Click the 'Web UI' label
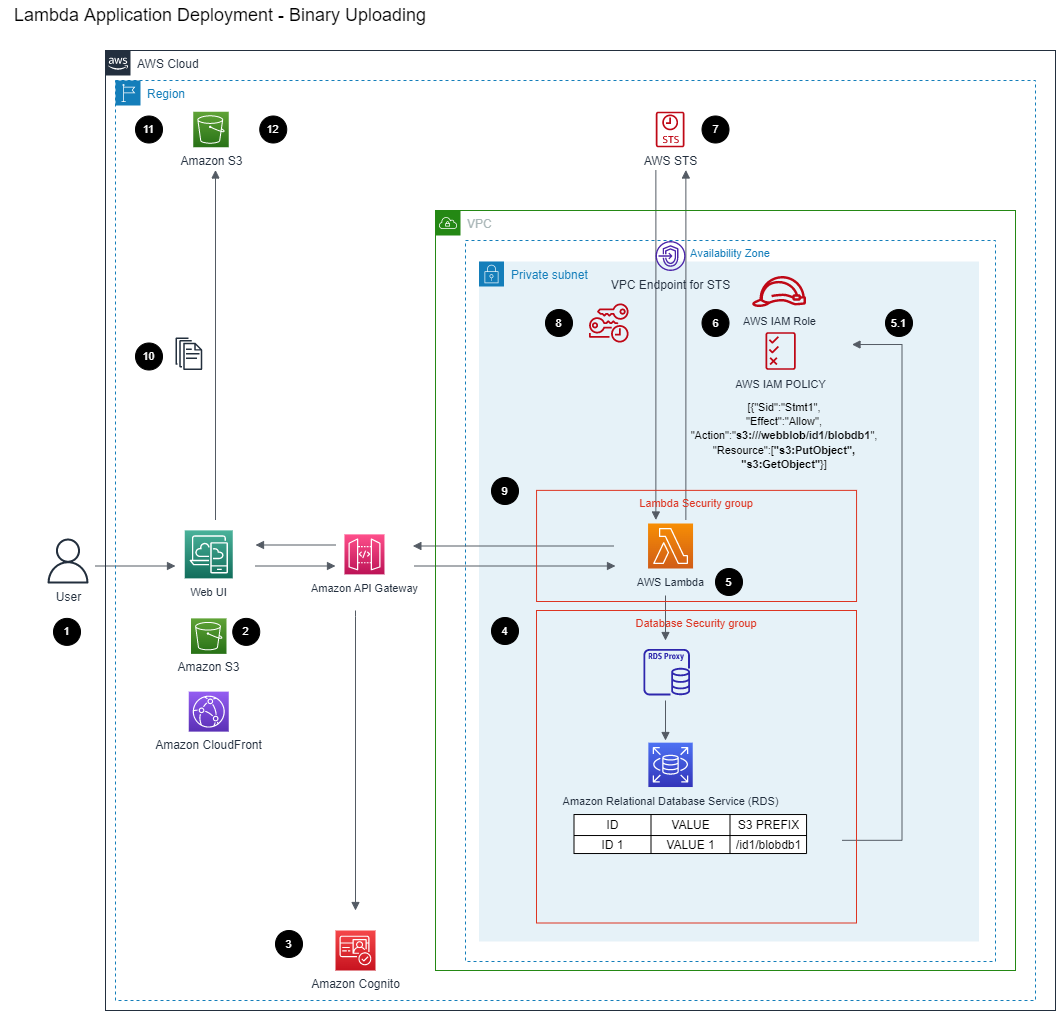This screenshot has width=1056, height=1011. click(x=209, y=592)
